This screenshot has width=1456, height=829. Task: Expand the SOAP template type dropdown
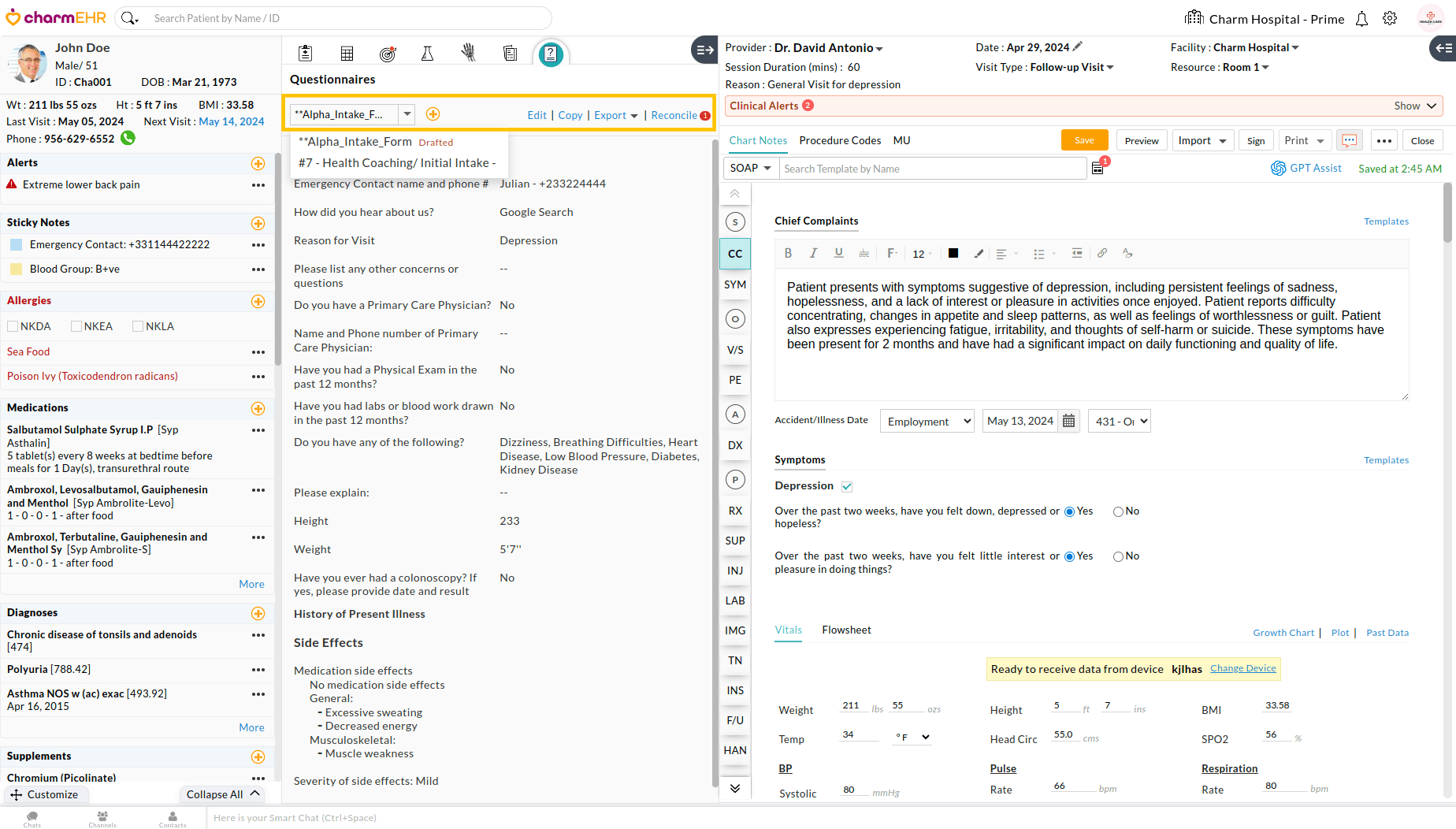pyautogui.click(x=750, y=168)
